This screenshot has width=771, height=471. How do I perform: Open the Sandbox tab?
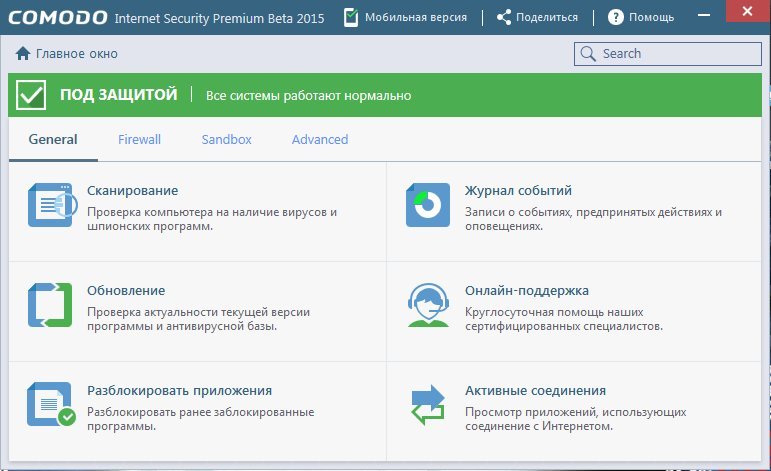point(227,140)
